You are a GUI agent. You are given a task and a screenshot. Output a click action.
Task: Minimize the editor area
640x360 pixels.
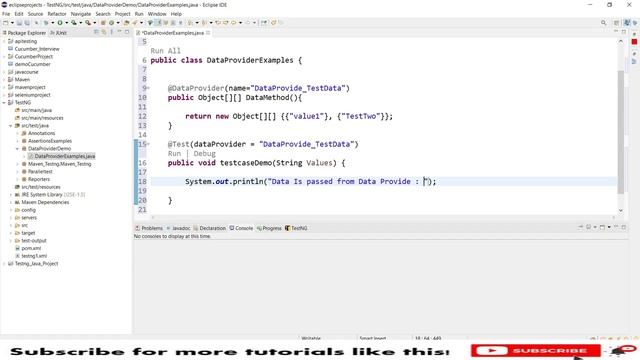616,31
